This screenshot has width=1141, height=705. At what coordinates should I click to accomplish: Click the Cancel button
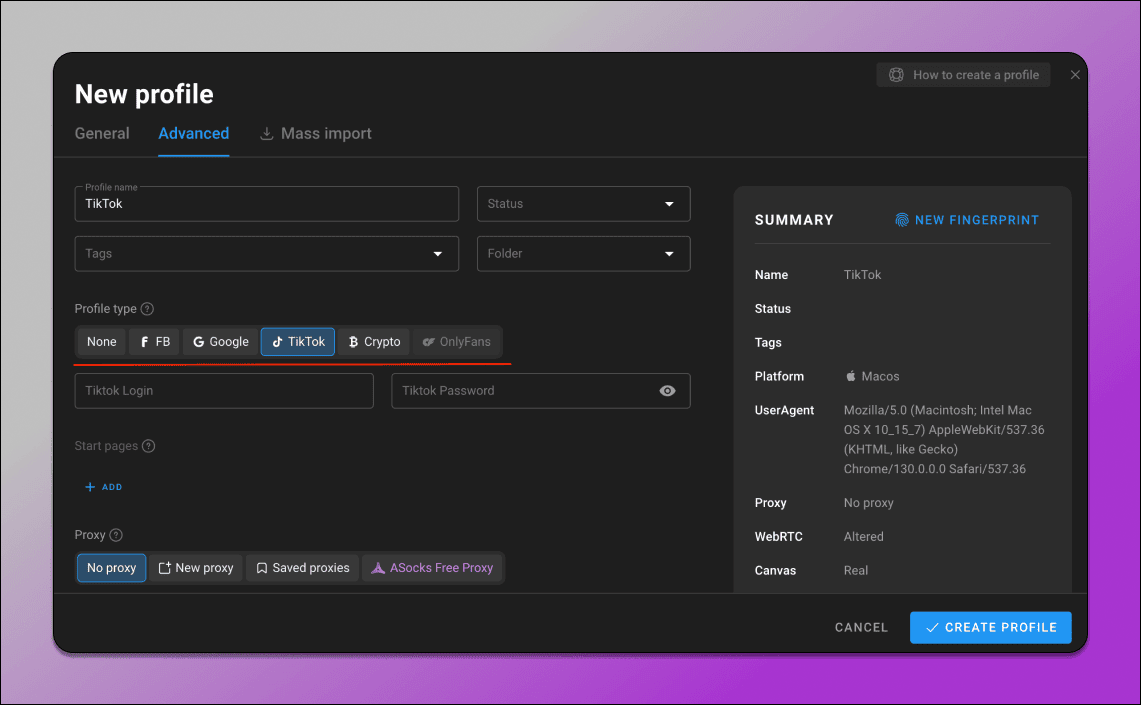(x=861, y=627)
